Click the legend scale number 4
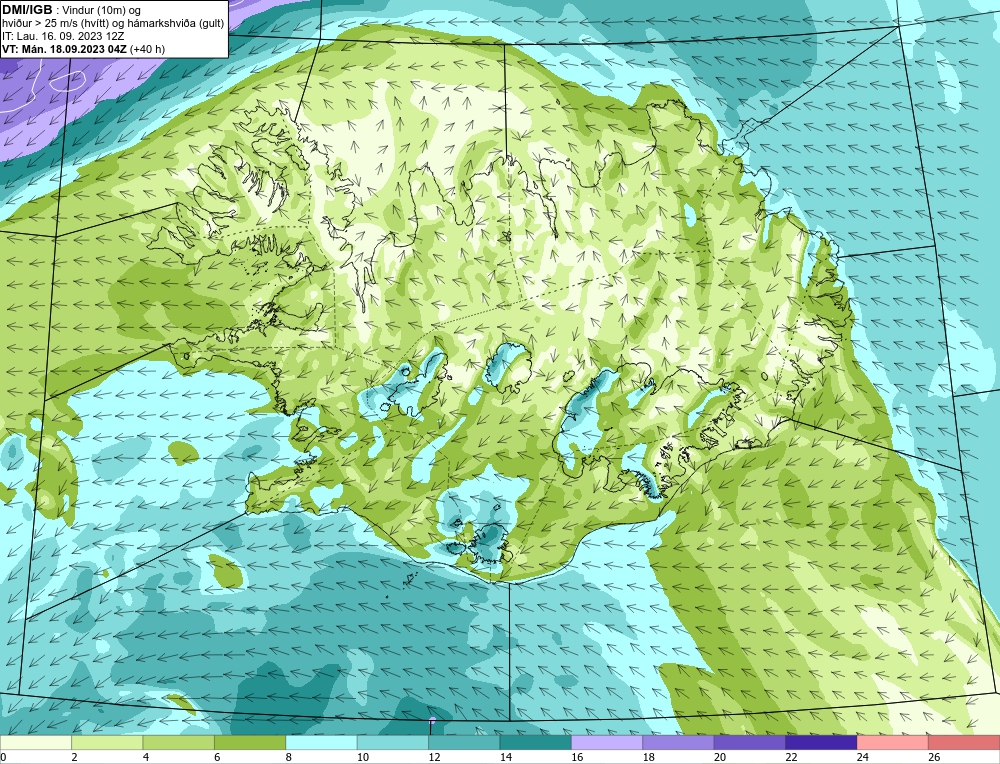Image resolution: width=1000 pixels, height=764 pixels. 146,757
